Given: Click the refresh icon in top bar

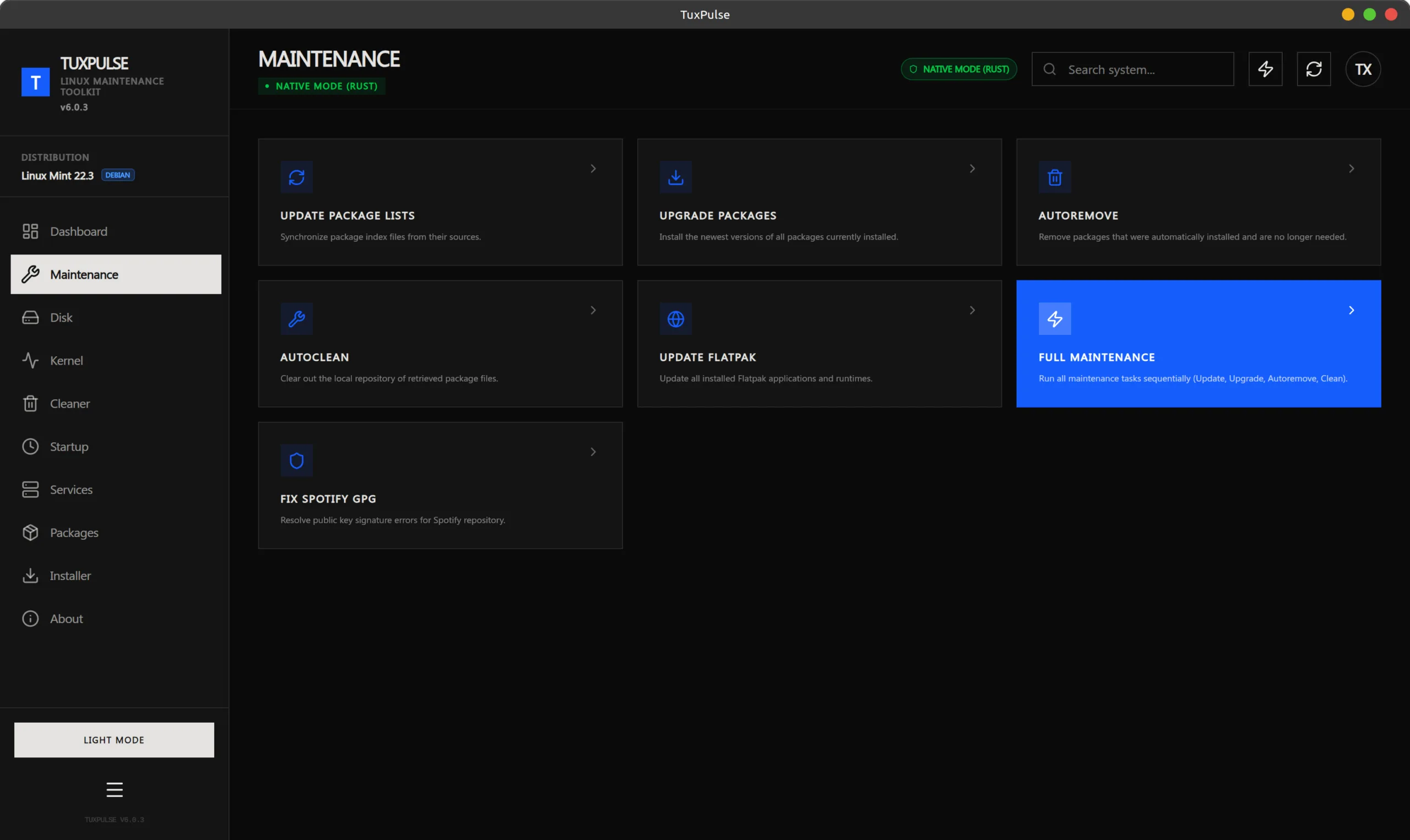Looking at the screenshot, I should [1313, 69].
